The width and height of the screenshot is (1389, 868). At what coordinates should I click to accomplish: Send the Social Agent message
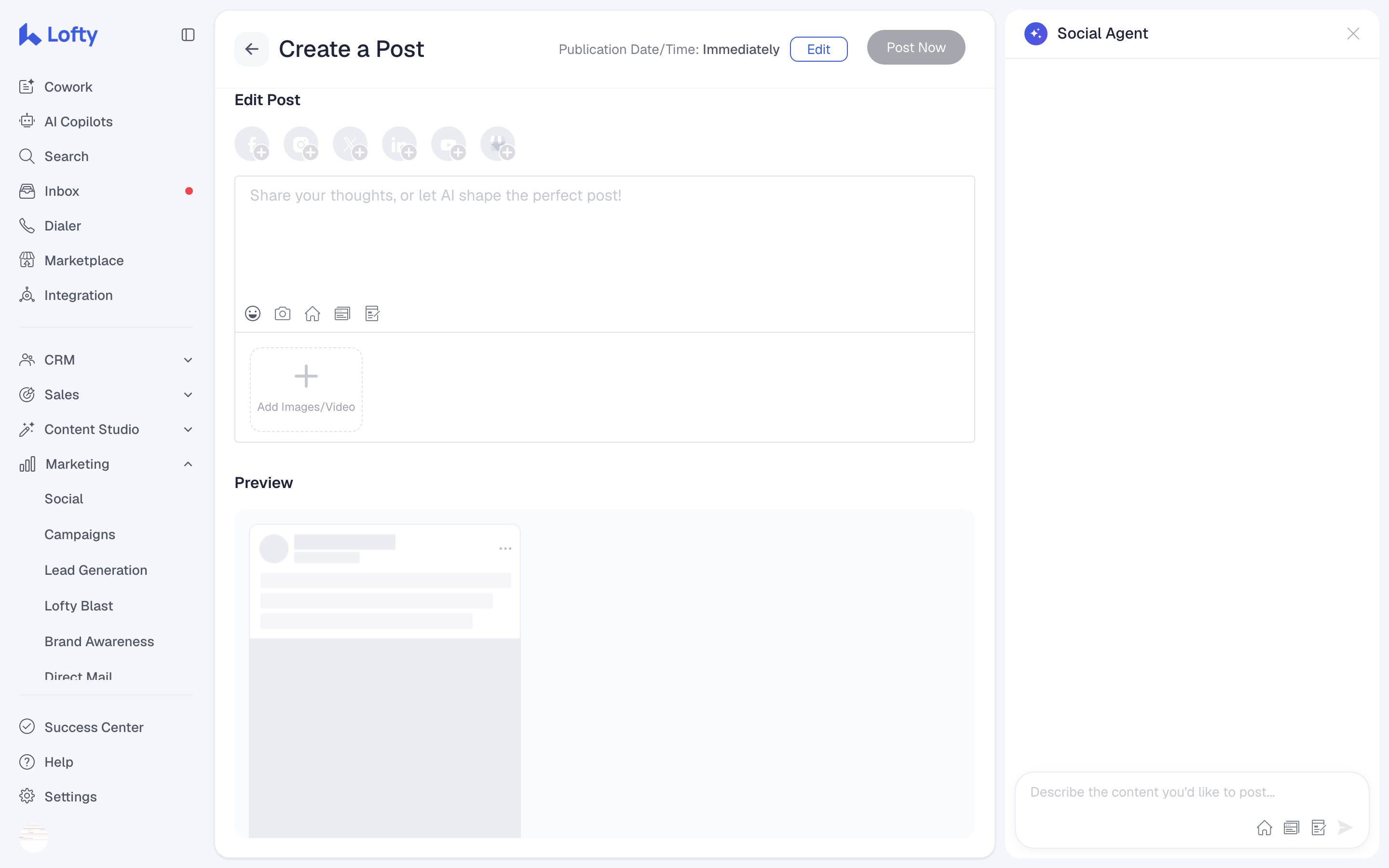1346,827
